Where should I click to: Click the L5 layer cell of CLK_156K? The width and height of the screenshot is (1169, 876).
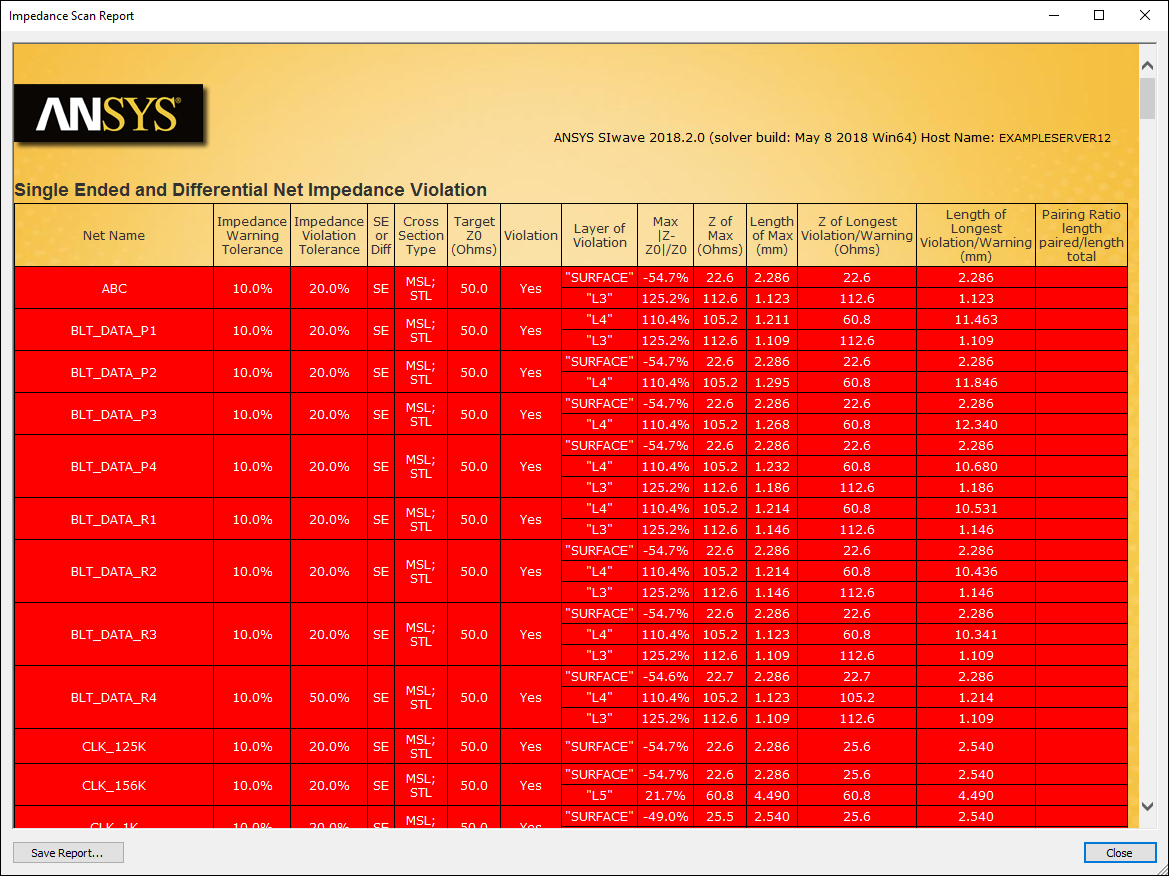click(599, 796)
